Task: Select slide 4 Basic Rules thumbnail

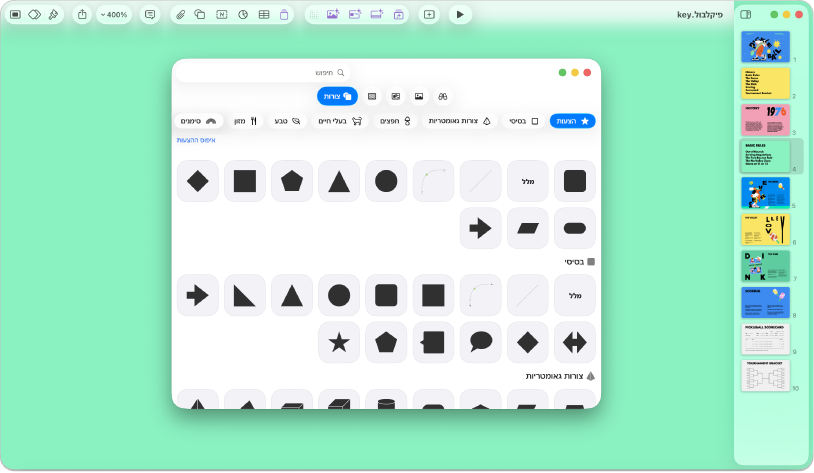Action: pos(765,156)
